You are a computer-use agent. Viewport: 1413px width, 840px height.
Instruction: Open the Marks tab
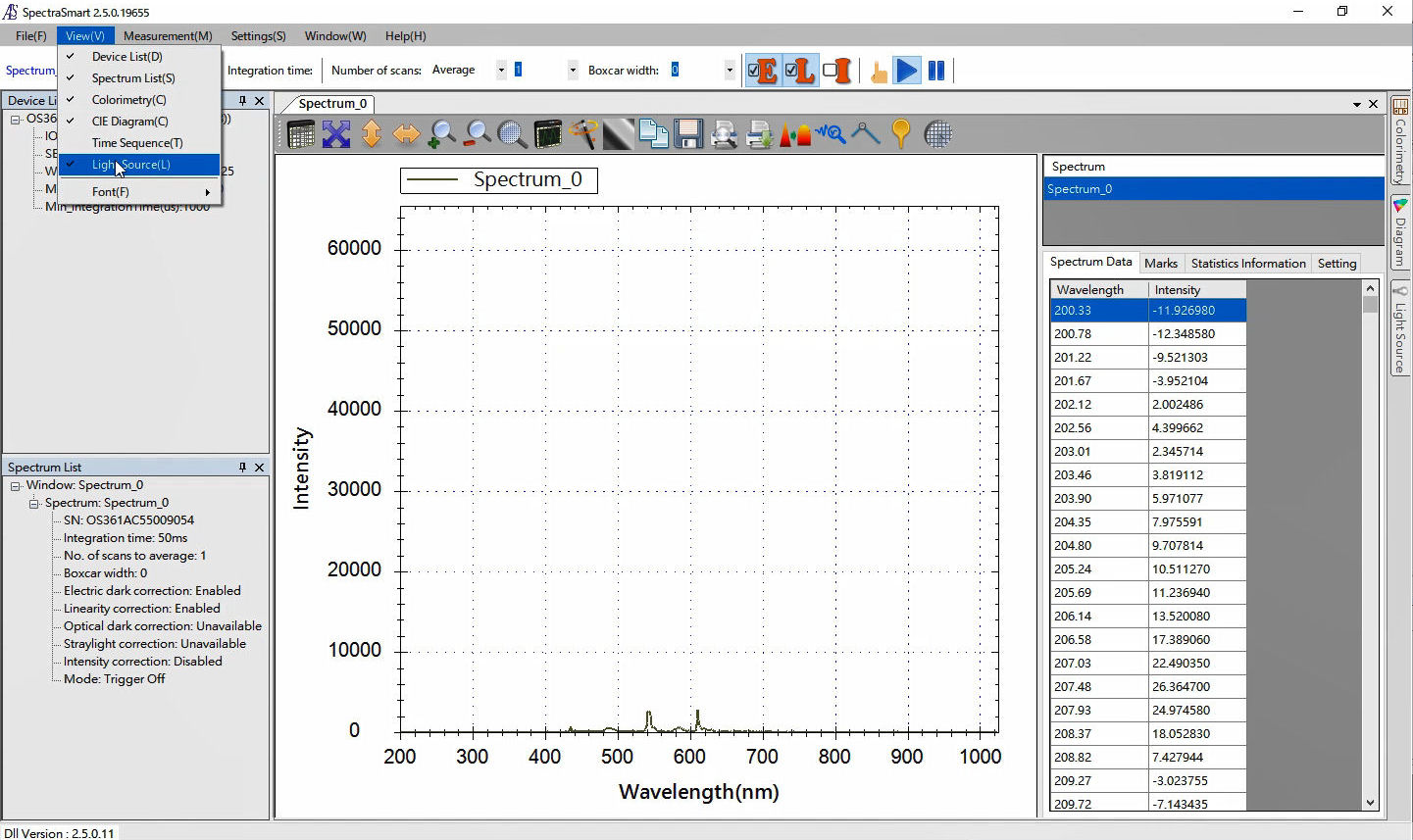1161,264
